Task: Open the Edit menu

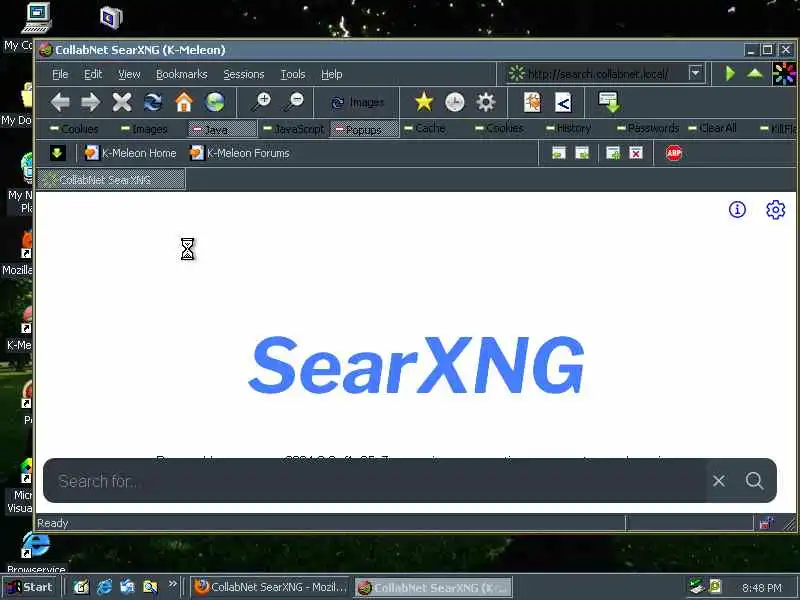Action: [93, 74]
